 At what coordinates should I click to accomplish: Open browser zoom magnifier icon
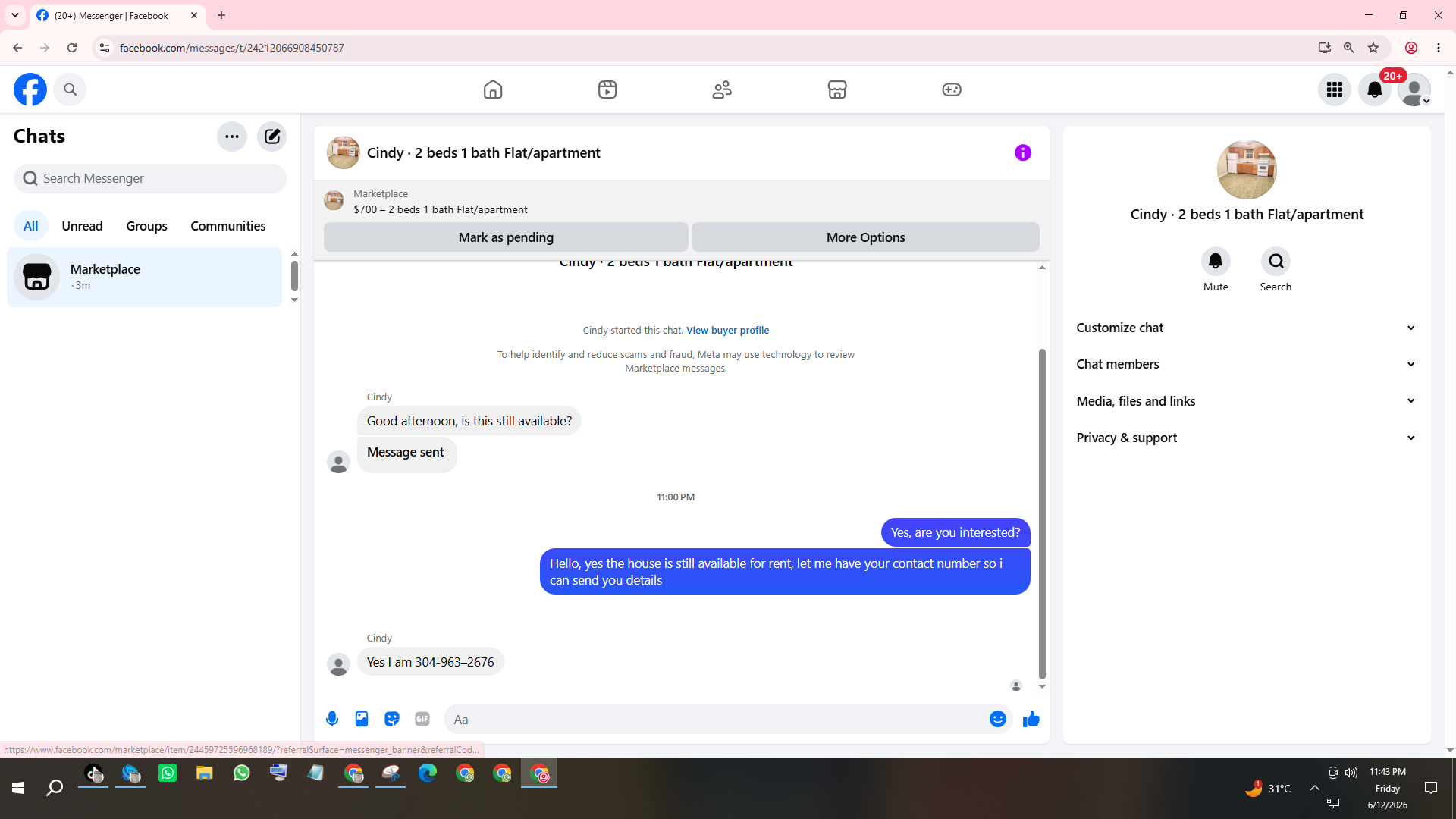tap(1349, 48)
